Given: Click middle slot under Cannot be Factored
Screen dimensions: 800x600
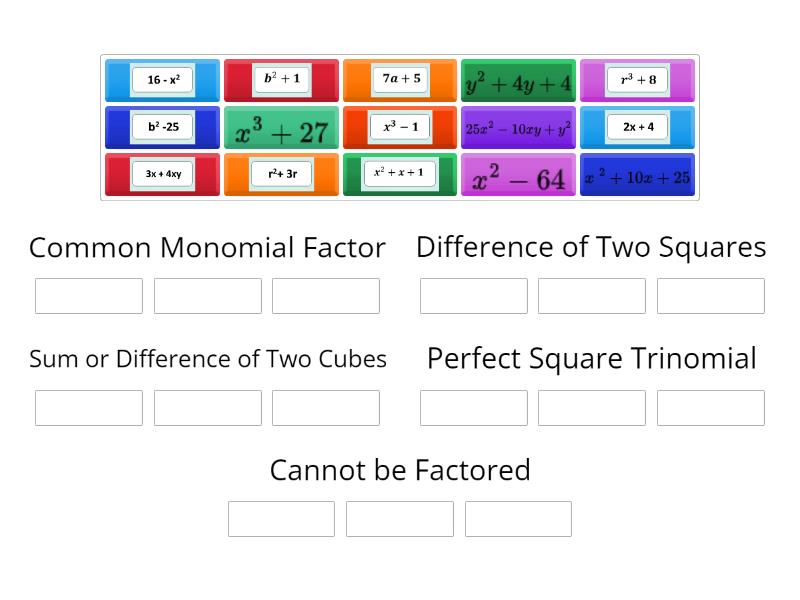Looking at the screenshot, I should pyautogui.click(x=399, y=518).
